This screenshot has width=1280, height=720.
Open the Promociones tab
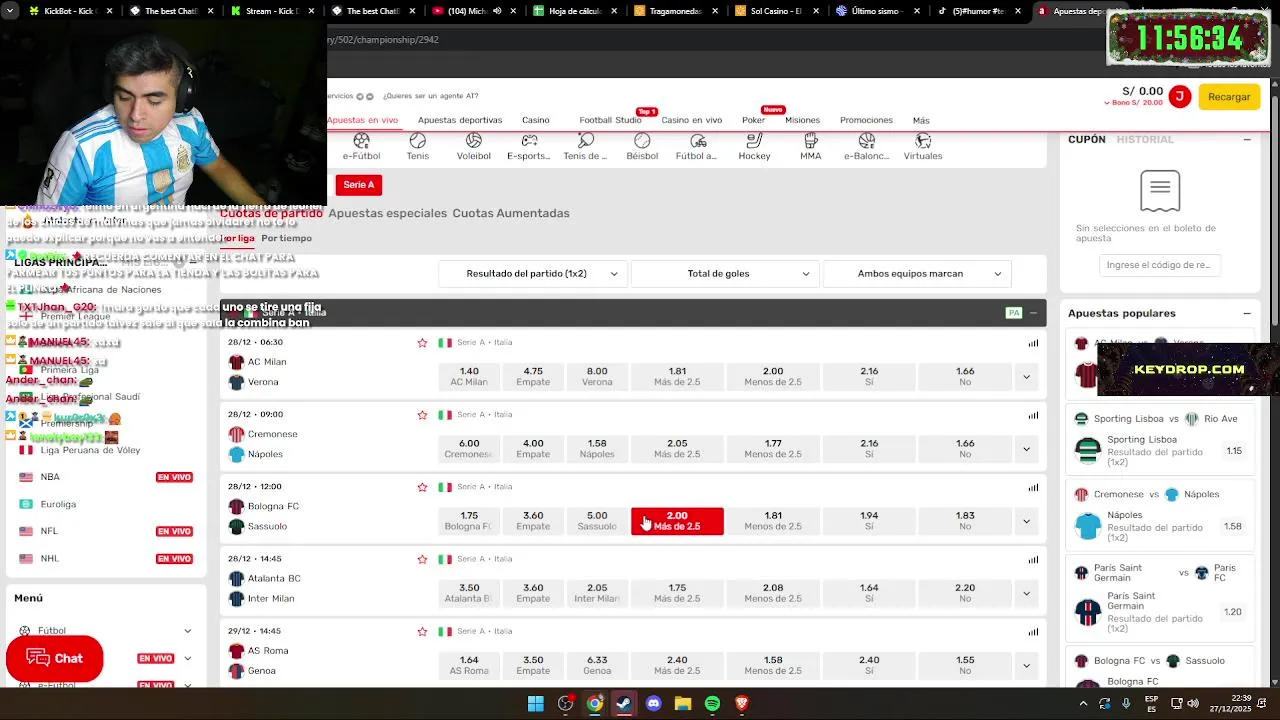[866, 120]
